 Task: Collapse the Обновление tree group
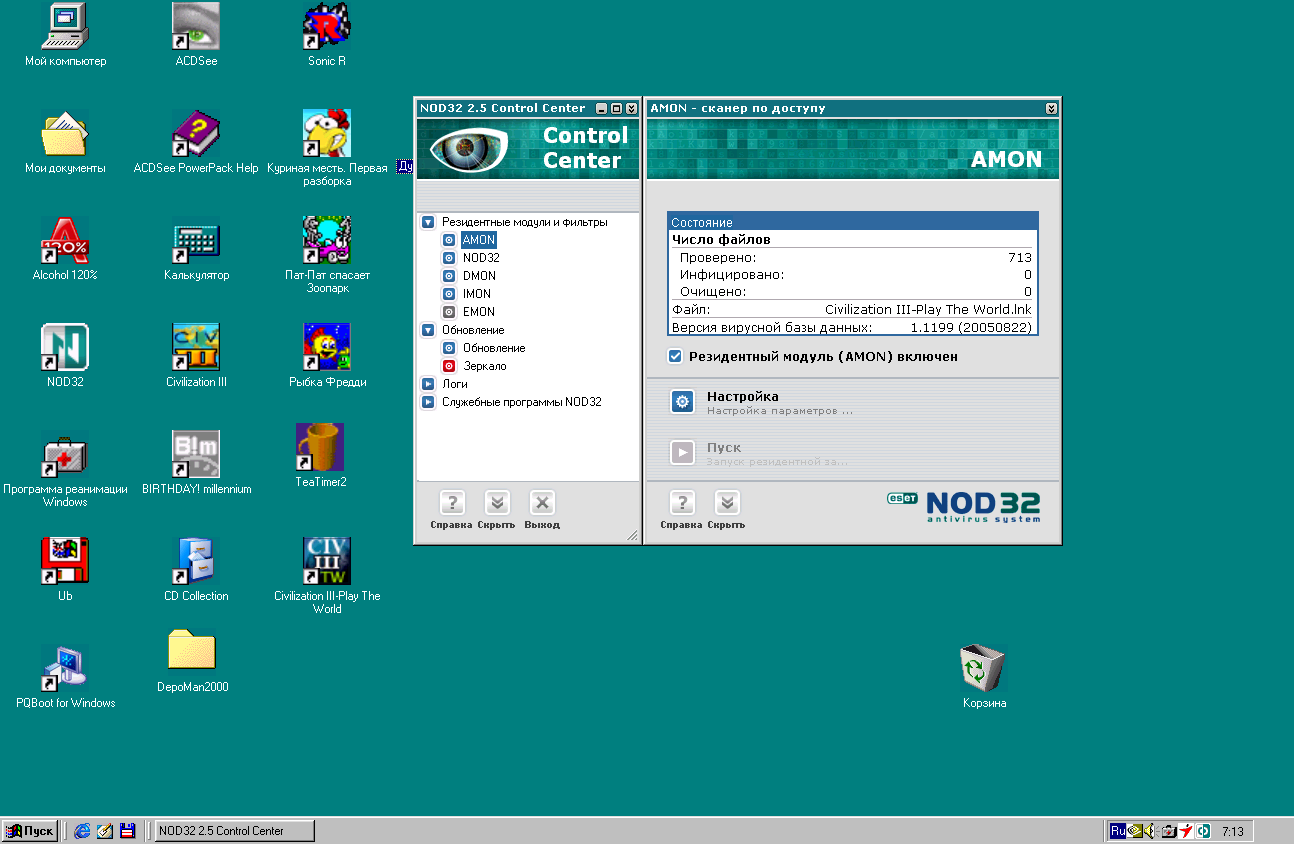point(428,330)
